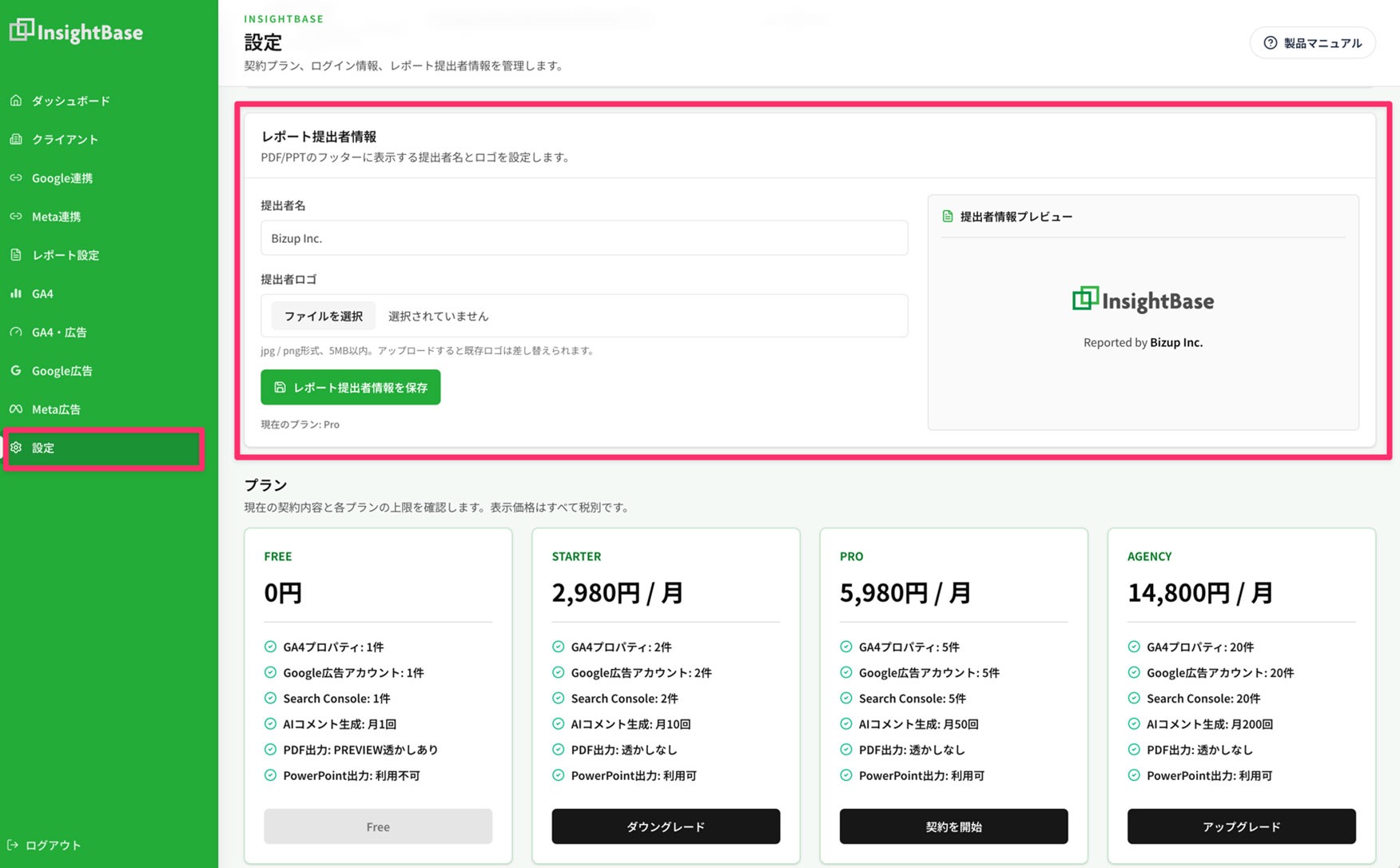Click the 提出者名 input field
The image size is (1400, 868).
coord(584,238)
